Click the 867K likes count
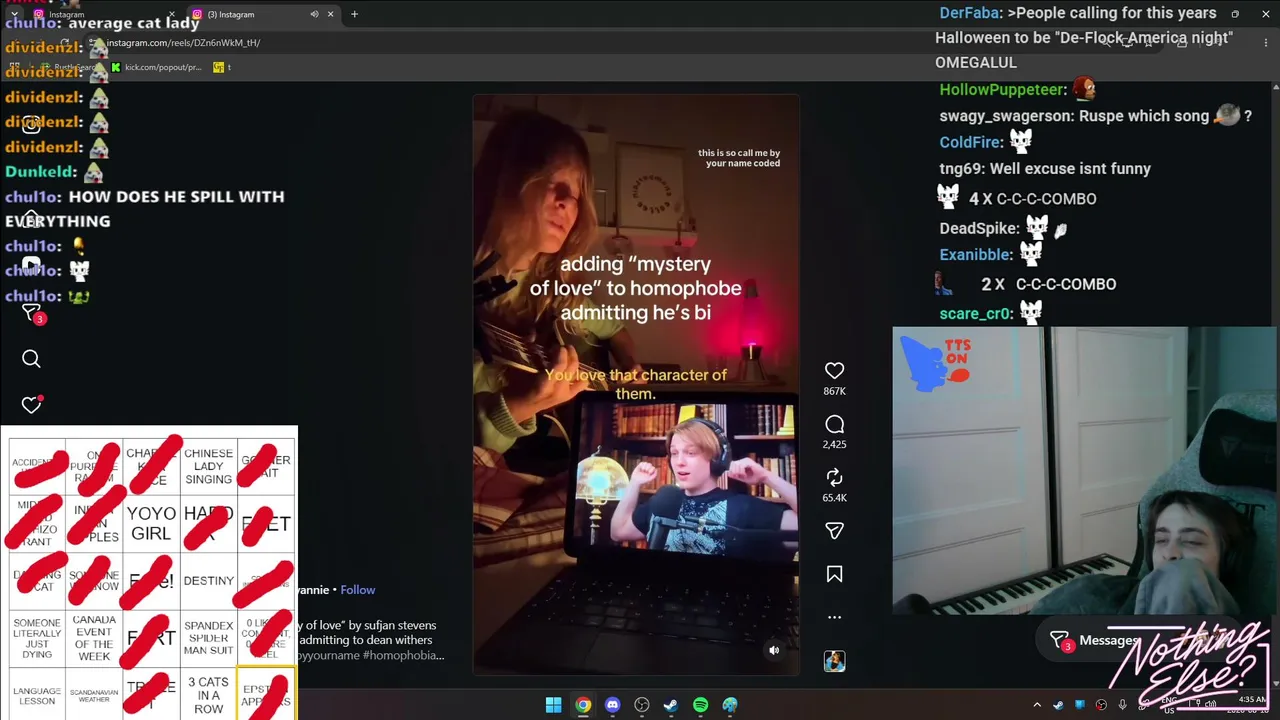 [x=834, y=391]
